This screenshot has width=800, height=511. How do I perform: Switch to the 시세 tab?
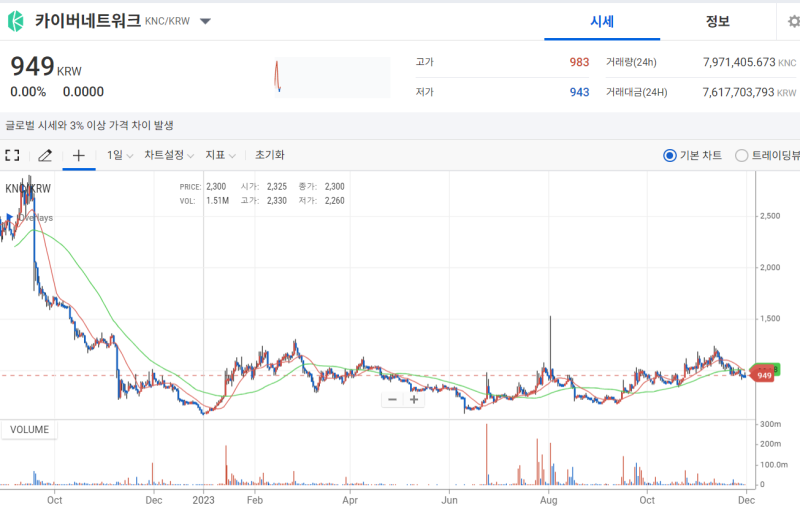tap(602, 21)
